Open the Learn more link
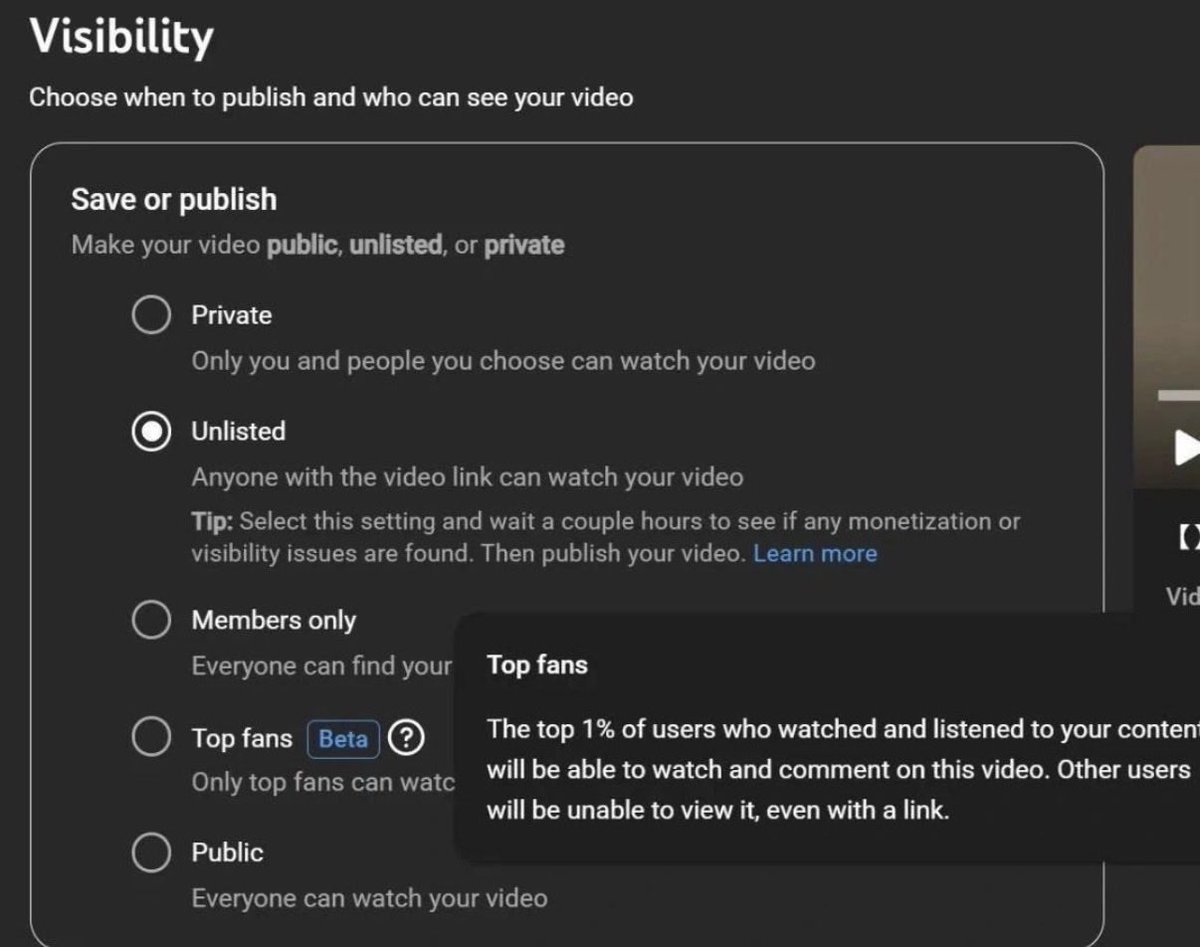 pos(815,554)
